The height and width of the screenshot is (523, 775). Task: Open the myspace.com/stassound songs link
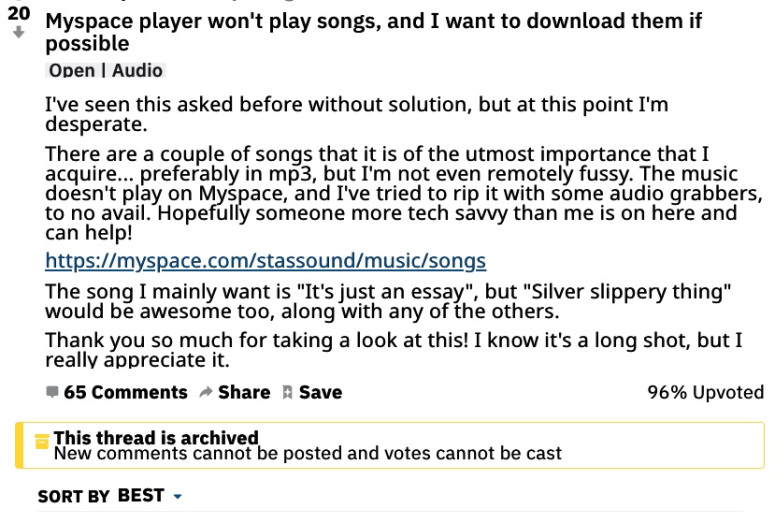coord(265,261)
